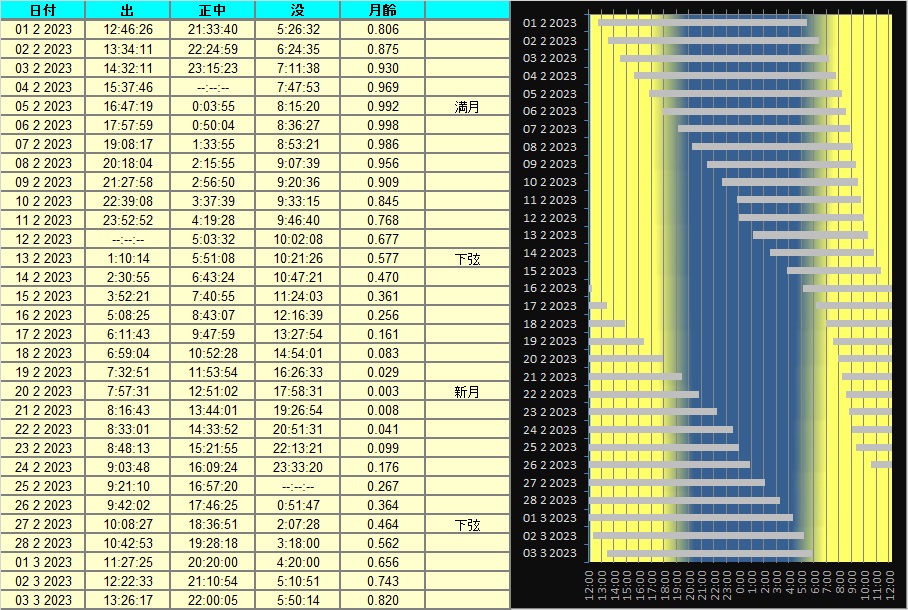Click the 0:00 label on the chart time axis
Viewport: 908px width, 610px height.
coord(740,582)
